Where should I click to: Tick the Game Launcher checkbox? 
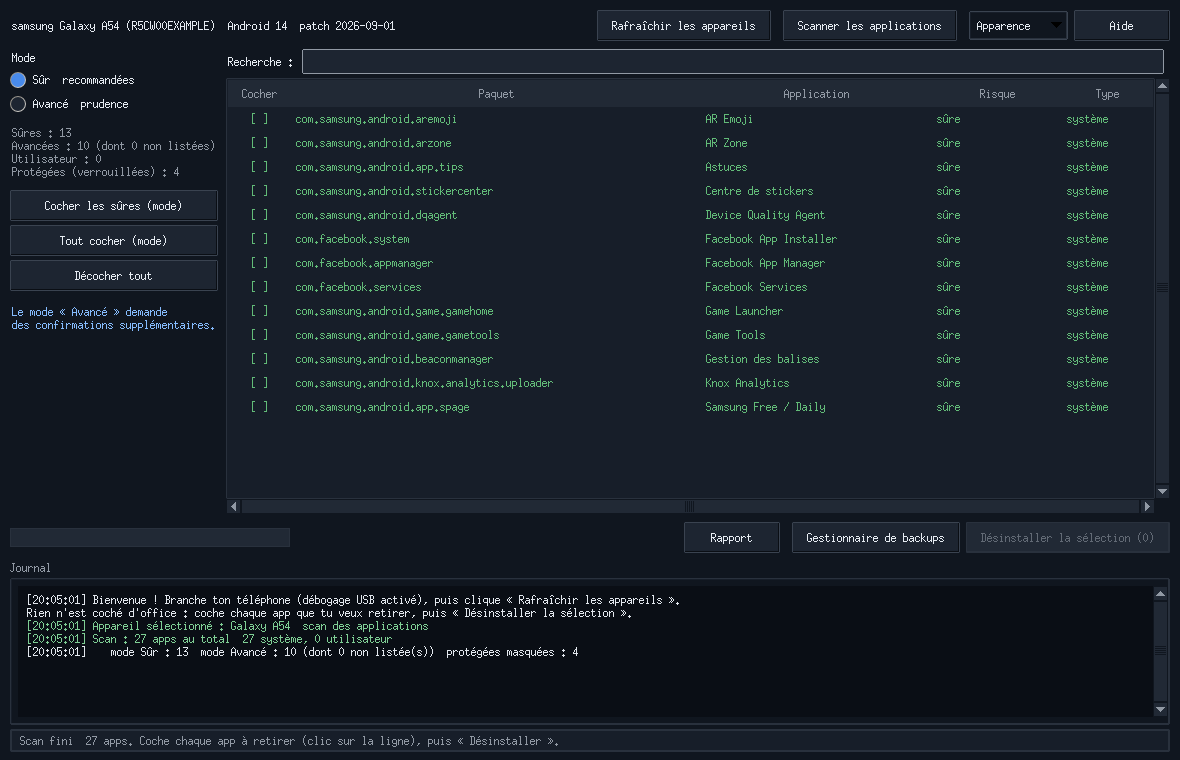[x=259, y=311]
